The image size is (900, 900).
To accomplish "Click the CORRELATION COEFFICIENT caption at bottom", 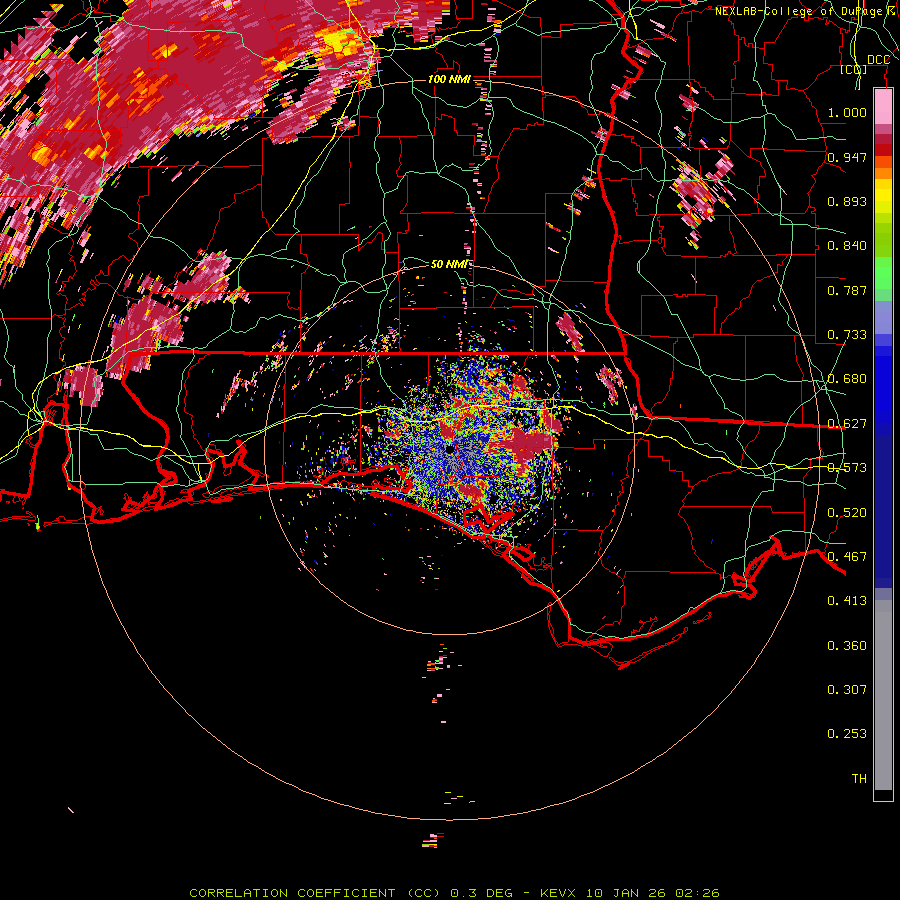I will click(x=292, y=893).
